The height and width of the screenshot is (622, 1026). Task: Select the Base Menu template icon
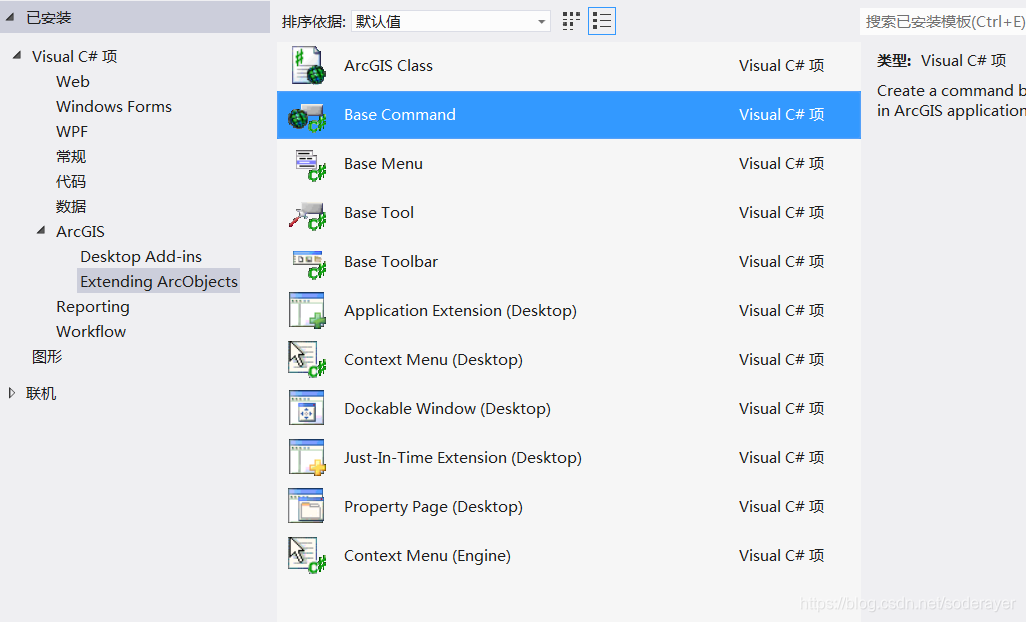point(308,164)
